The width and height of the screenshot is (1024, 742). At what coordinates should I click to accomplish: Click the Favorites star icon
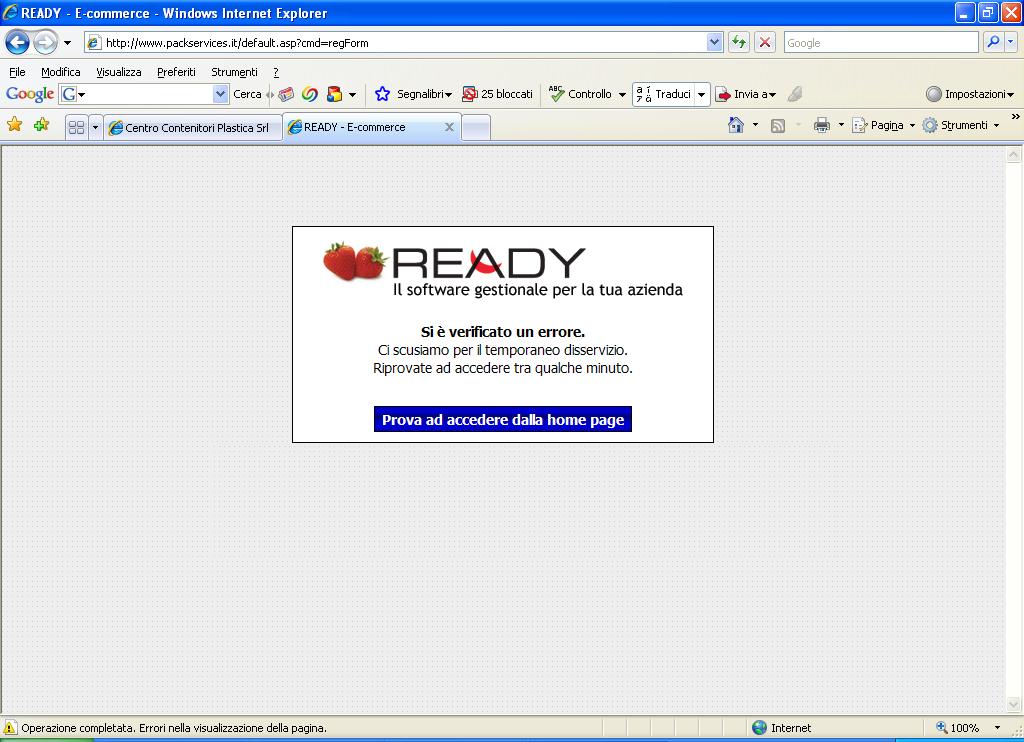click(14, 124)
